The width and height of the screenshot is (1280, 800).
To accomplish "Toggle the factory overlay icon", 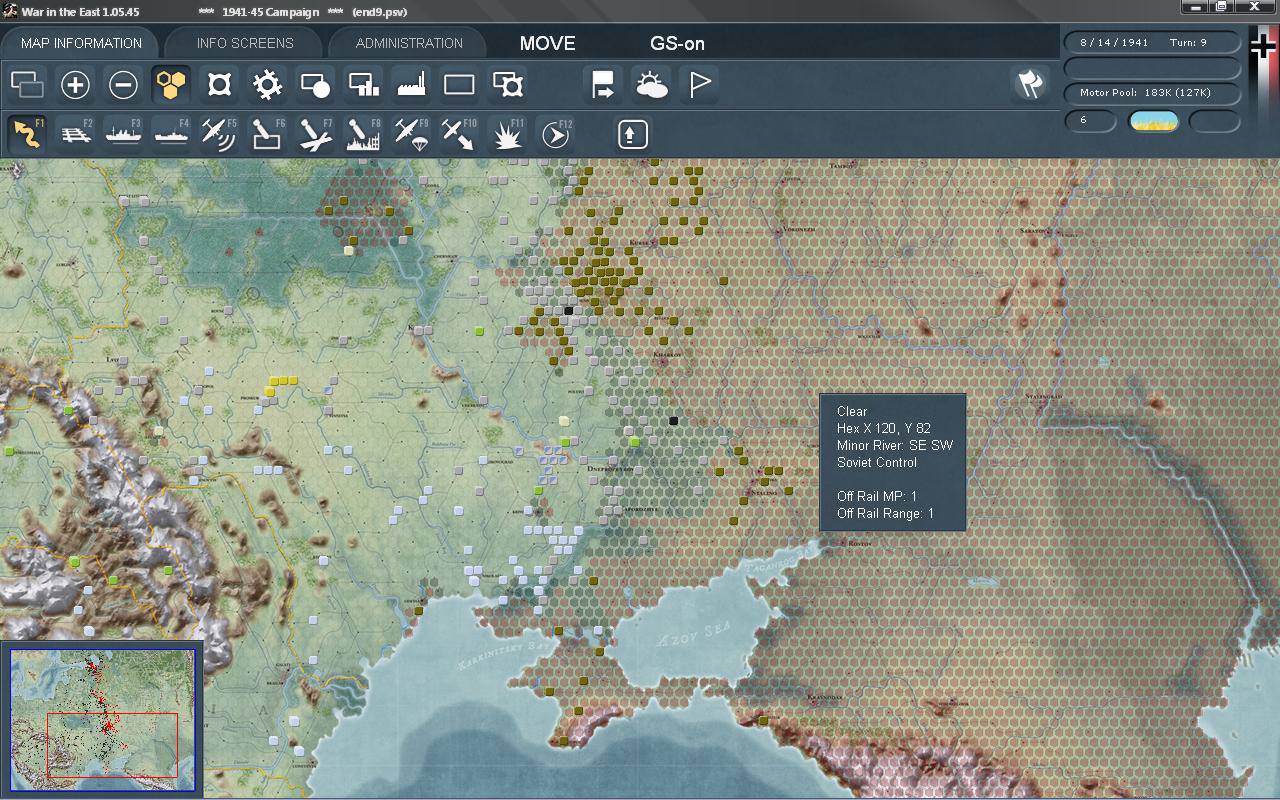I will (411, 85).
